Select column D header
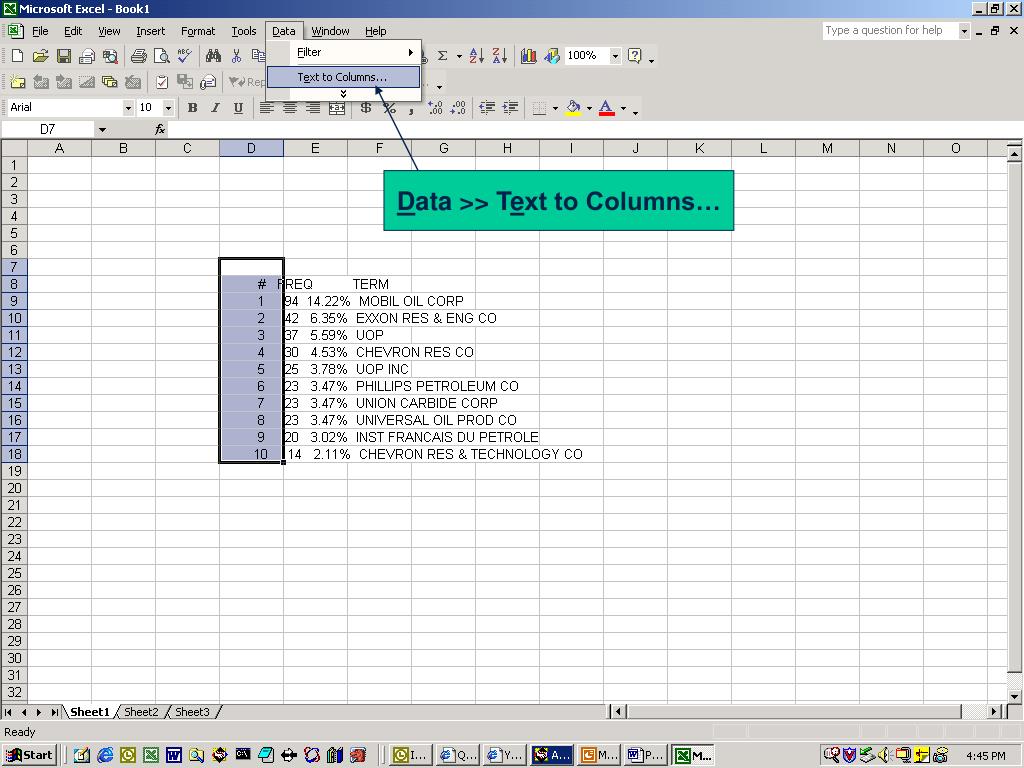The width and height of the screenshot is (1024, 768). [x=251, y=148]
